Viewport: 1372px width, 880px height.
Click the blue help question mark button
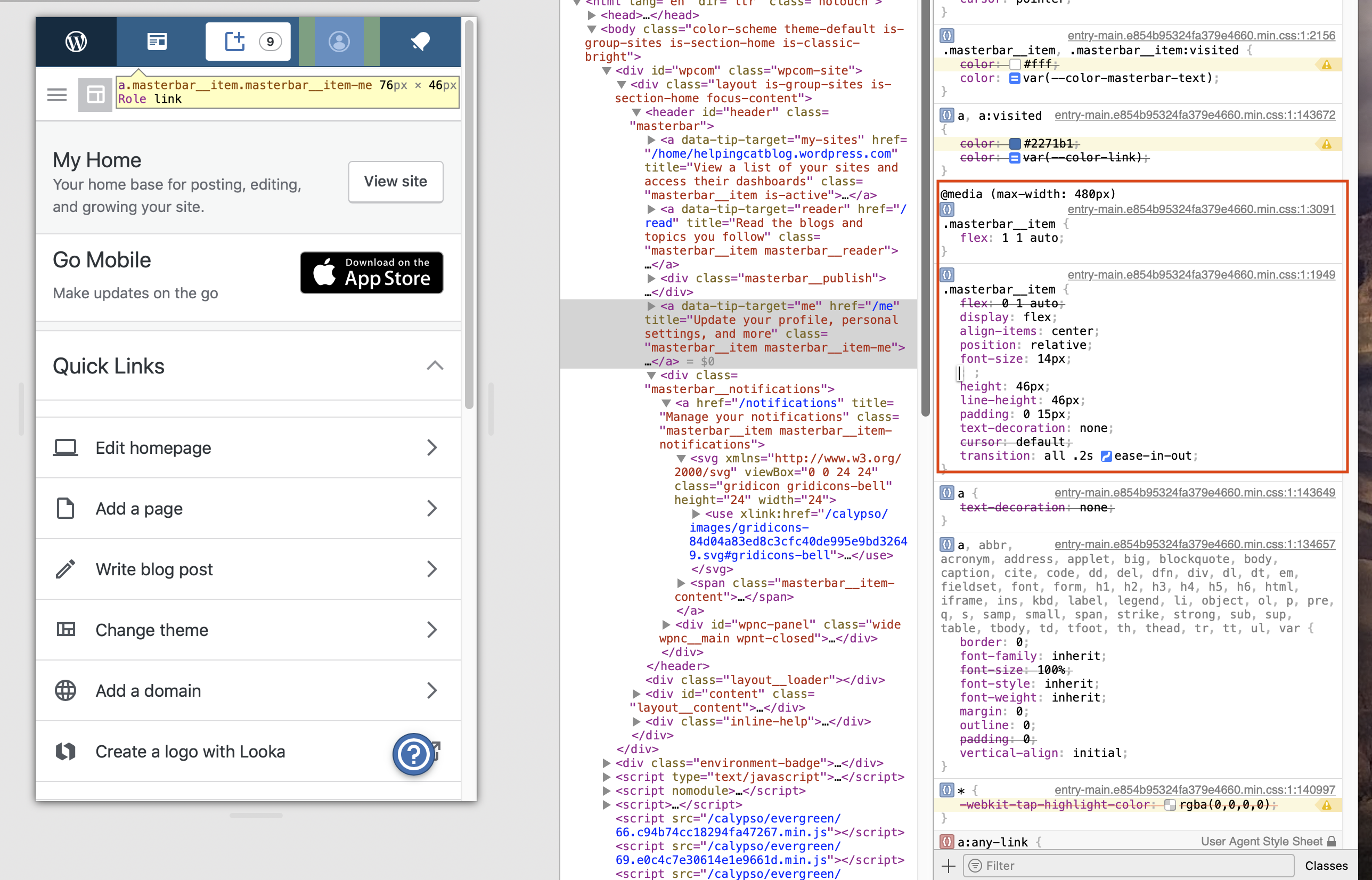point(413,754)
